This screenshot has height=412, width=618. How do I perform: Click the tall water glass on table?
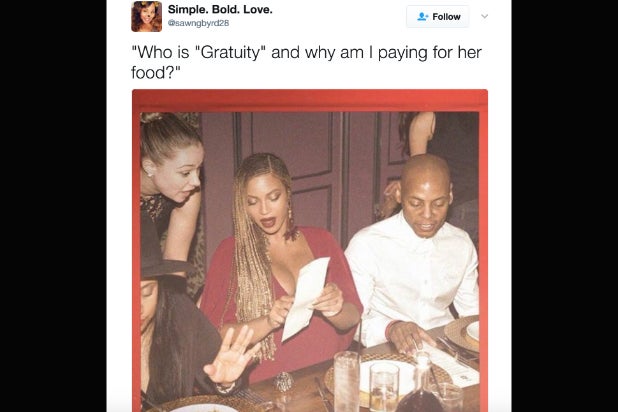tap(346, 381)
